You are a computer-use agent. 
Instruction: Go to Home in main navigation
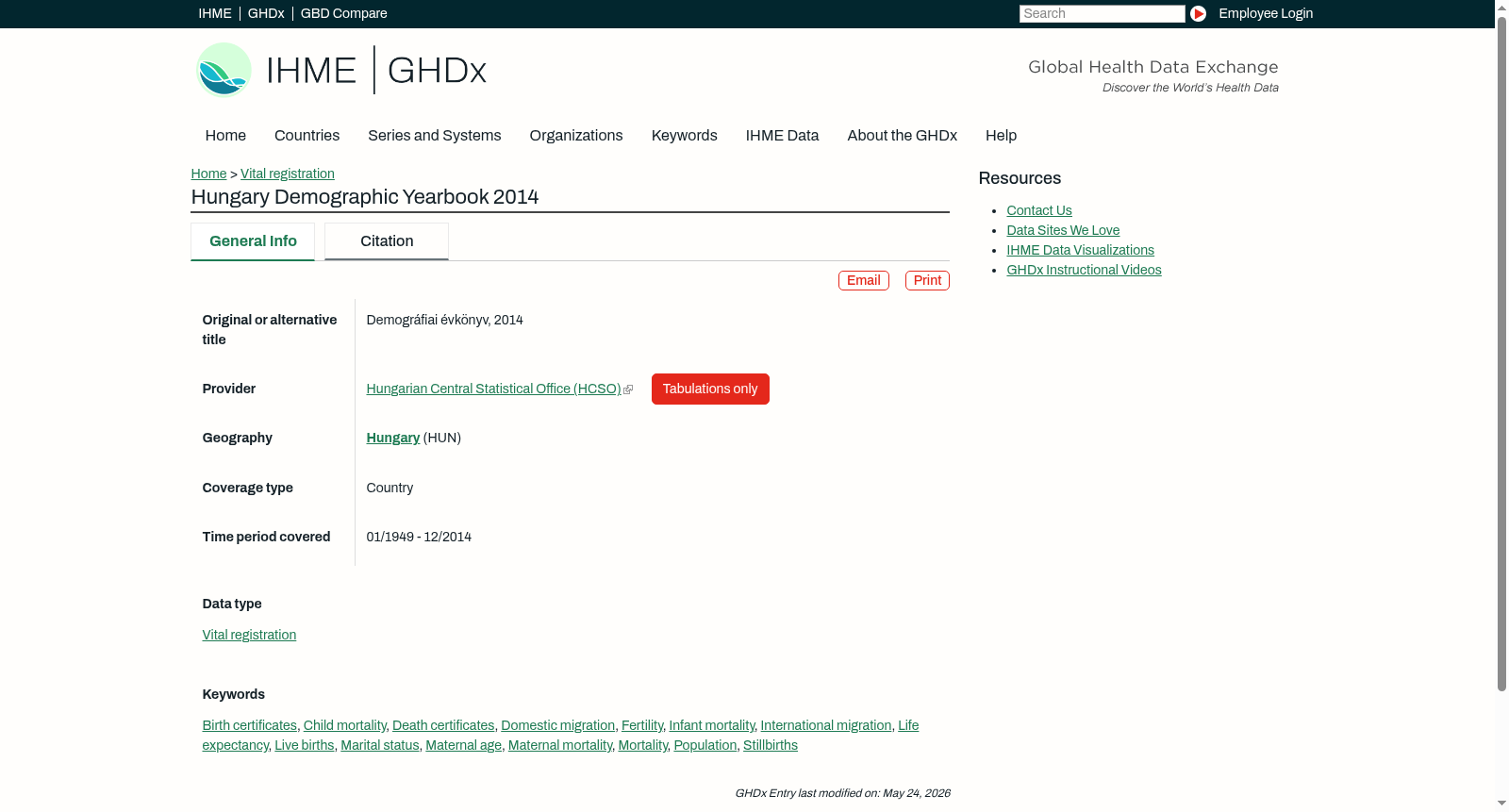point(225,136)
